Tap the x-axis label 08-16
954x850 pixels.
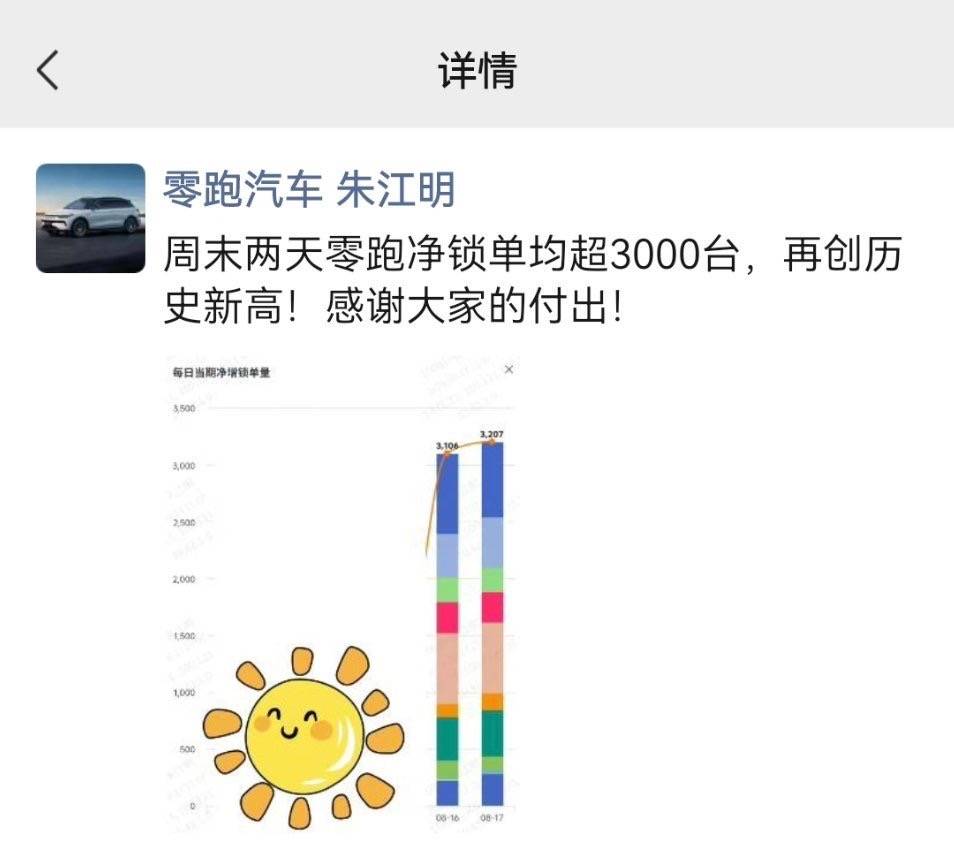point(447,815)
